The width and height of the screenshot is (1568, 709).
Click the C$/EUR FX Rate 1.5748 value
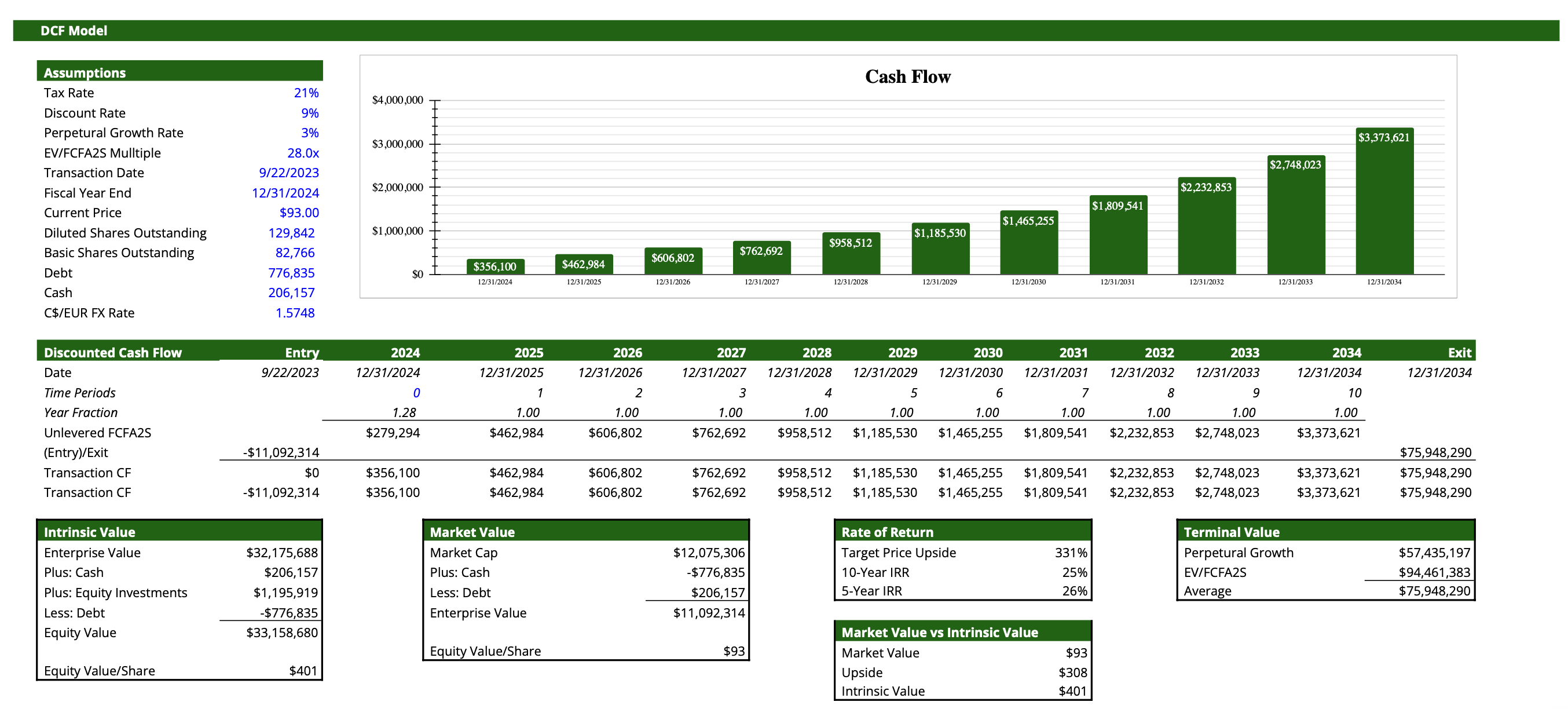coord(295,312)
